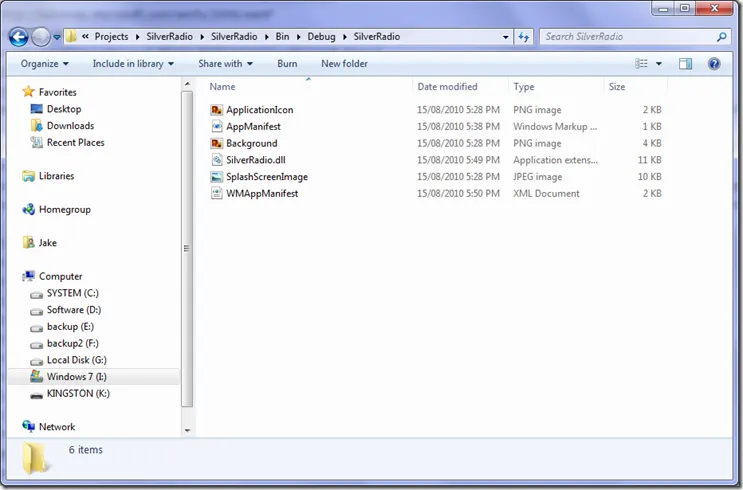The width and height of the screenshot is (743, 490).
Task: Click the Change your view icon
Action: [x=641, y=64]
